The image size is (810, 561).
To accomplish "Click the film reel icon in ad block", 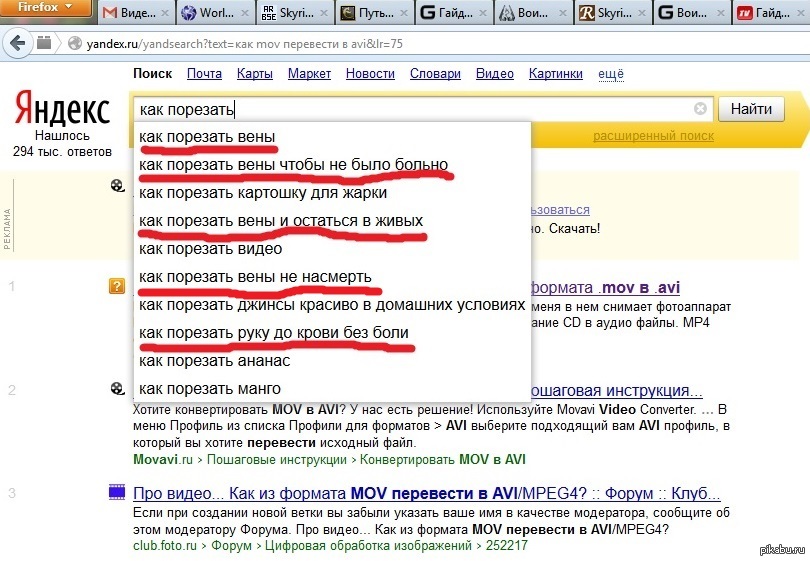I will 118,185.
